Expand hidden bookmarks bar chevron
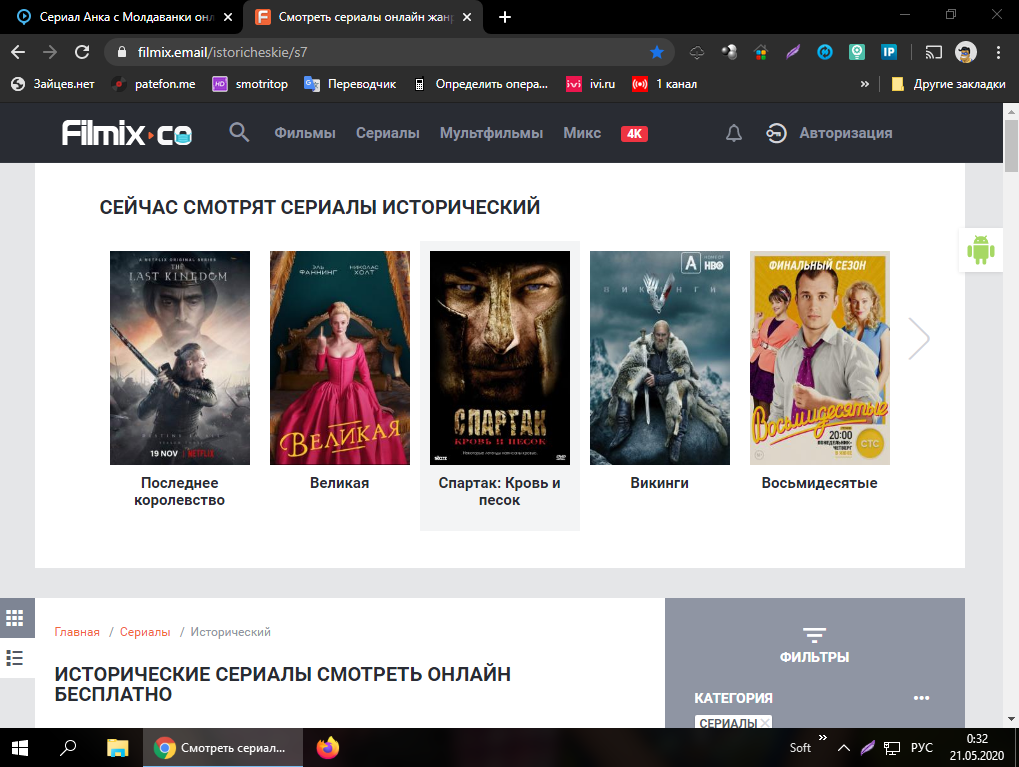Viewport: 1019px width, 767px height. (x=864, y=84)
